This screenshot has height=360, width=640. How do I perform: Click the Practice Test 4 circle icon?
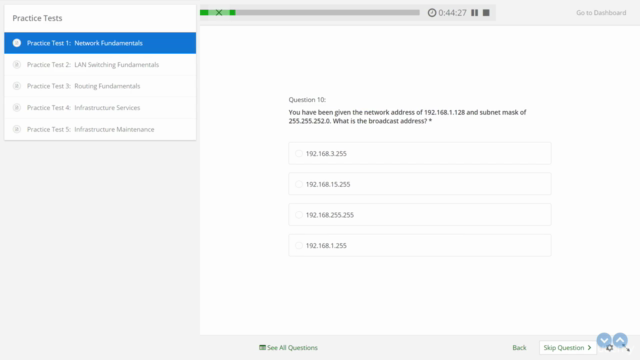(x=17, y=107)
